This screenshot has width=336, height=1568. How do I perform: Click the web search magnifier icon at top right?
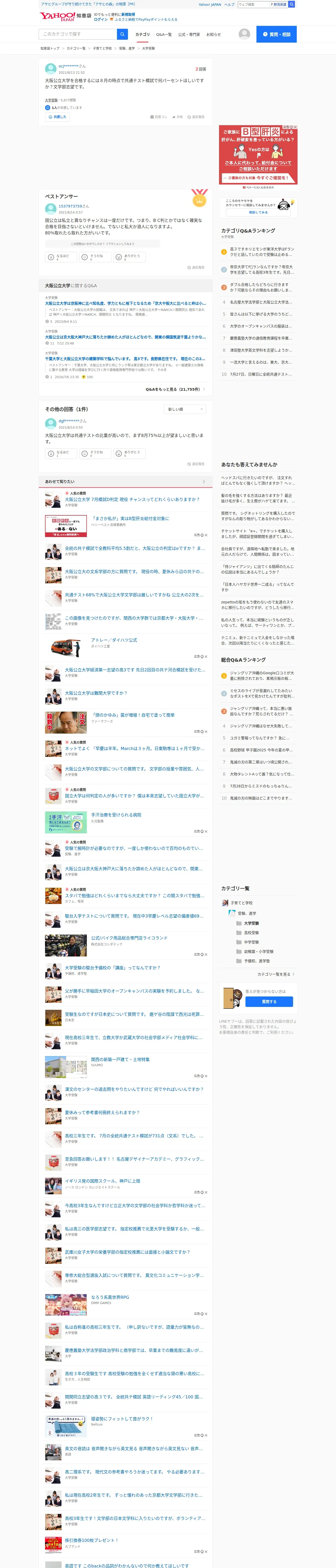point(292,4)
